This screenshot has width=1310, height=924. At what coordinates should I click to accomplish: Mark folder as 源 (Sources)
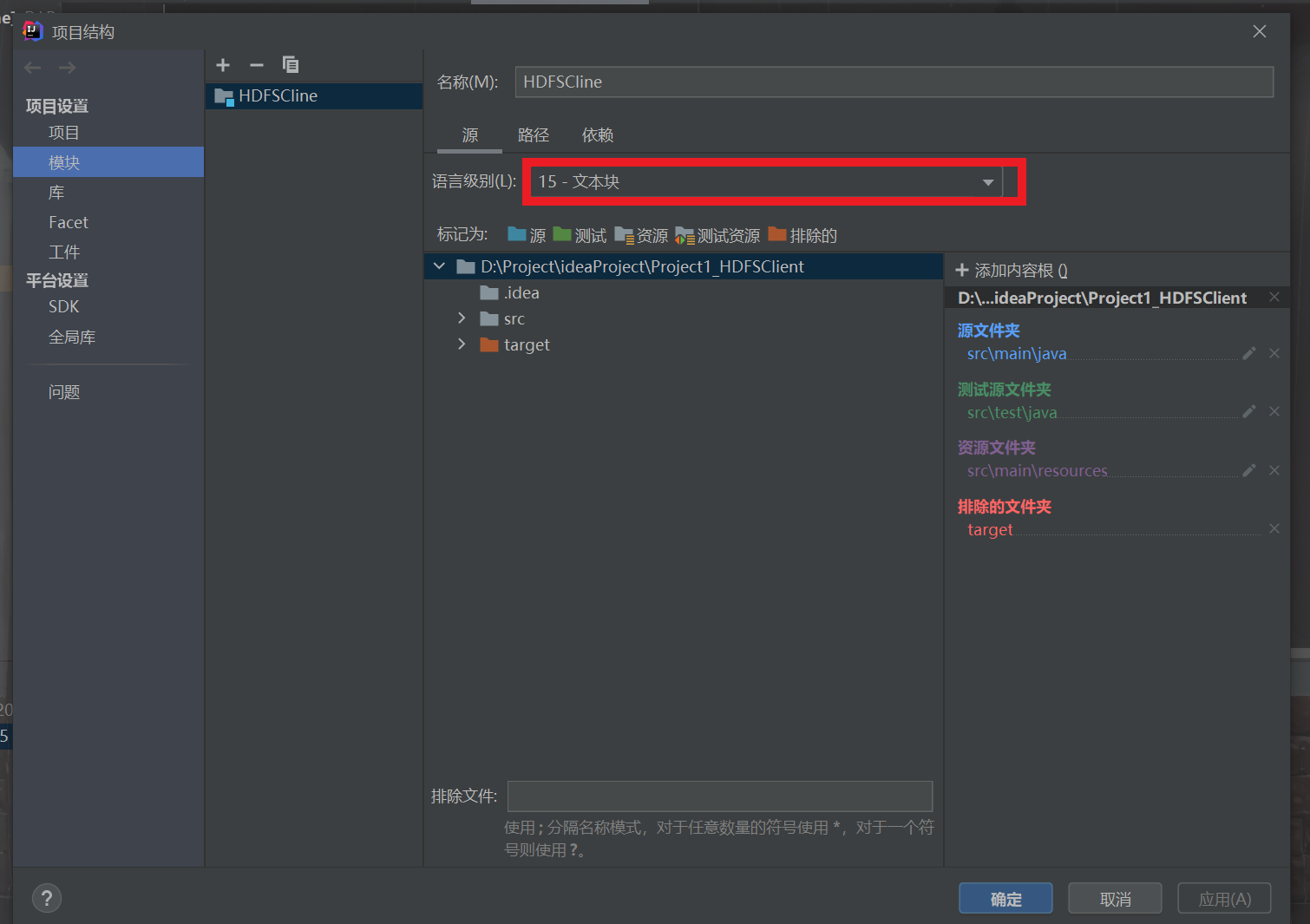tap(527, 235)
